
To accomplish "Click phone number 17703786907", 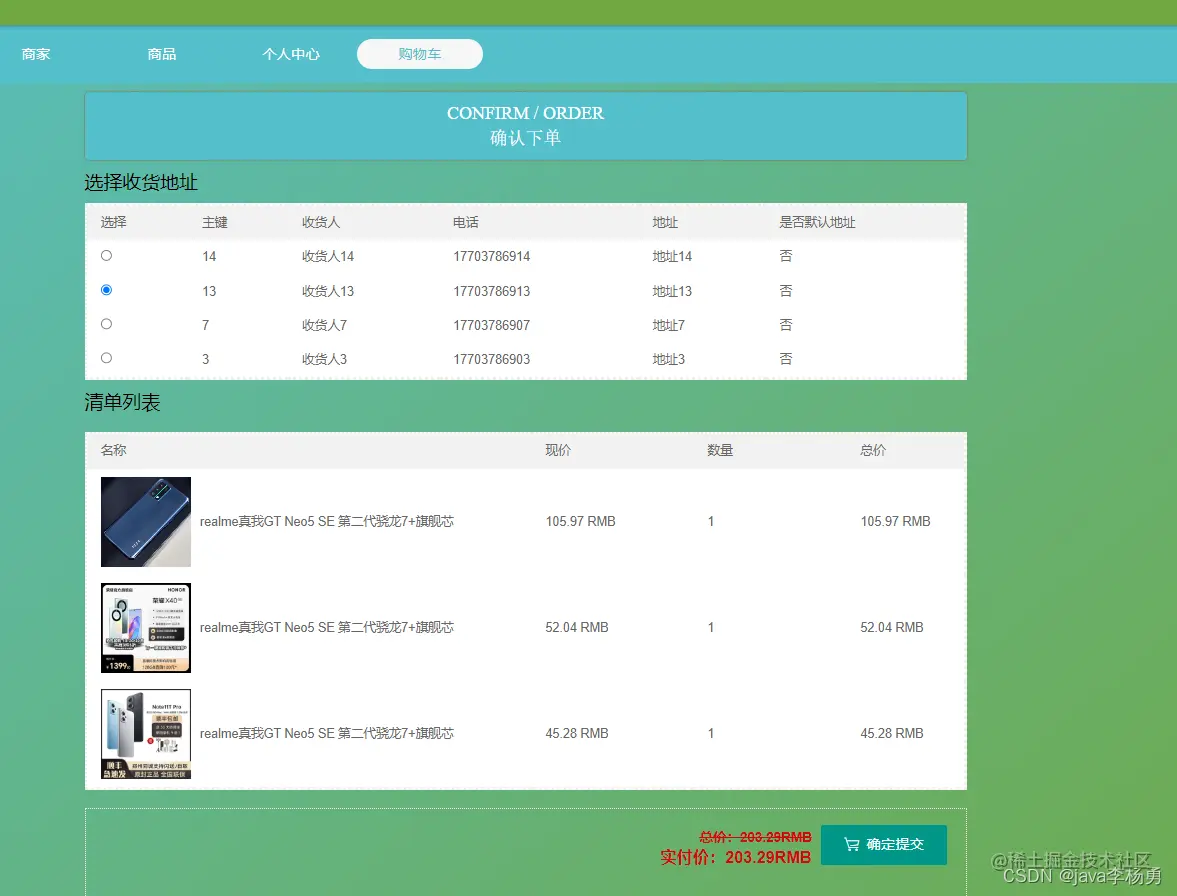I will click(x=492, y=325).
